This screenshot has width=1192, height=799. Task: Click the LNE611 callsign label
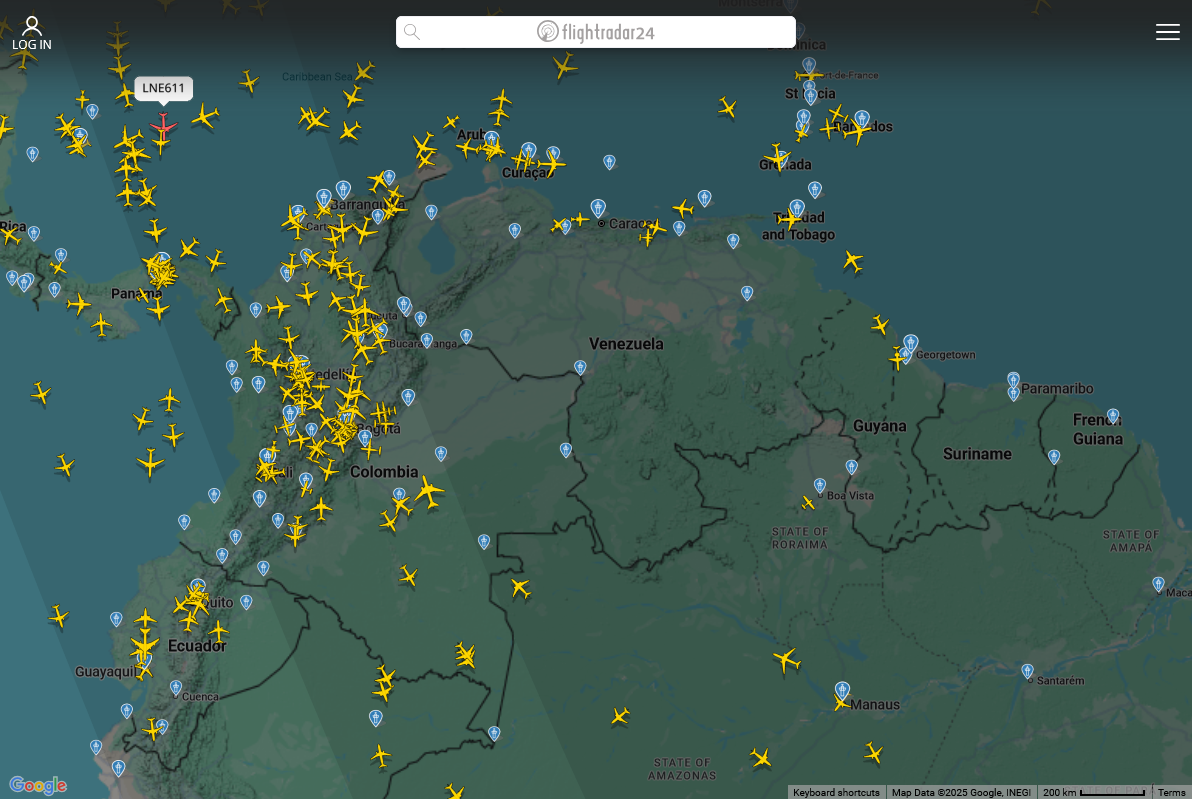[163, 88]
